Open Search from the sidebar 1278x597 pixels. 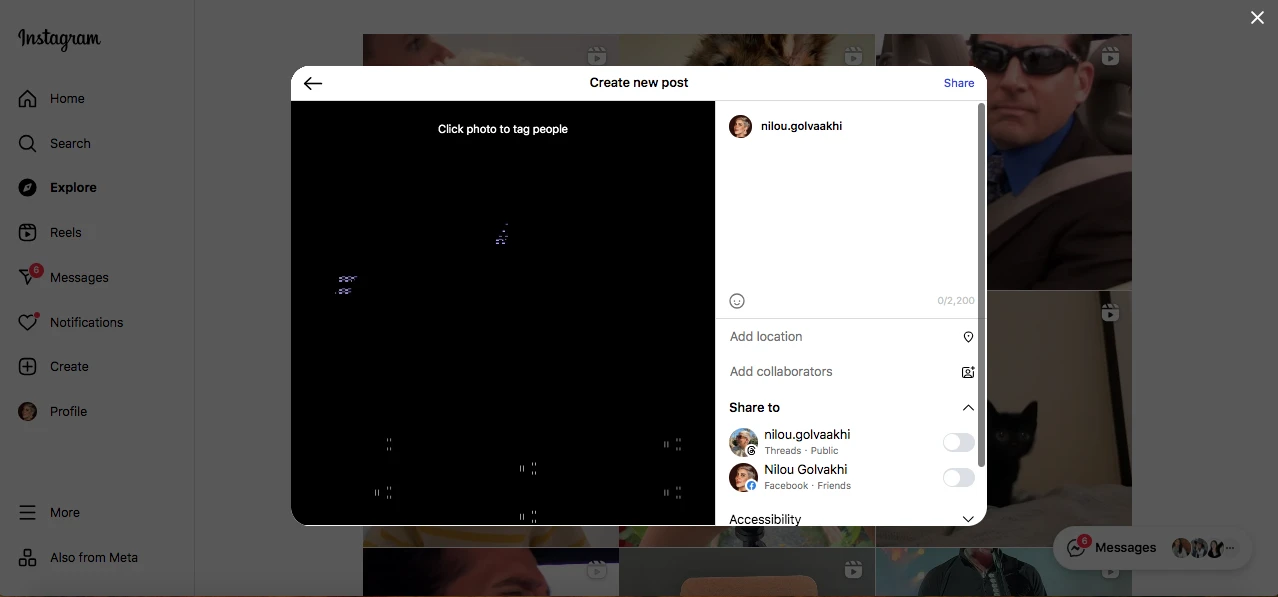(97, 144)
